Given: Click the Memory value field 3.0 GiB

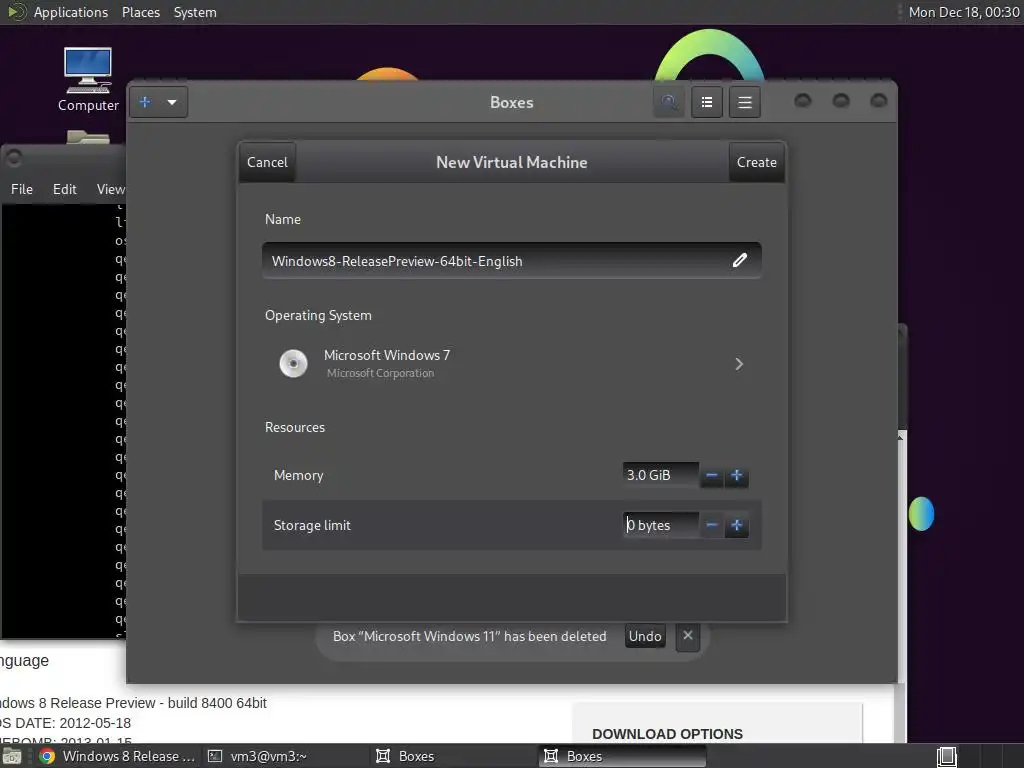Looking at the screenshot, I should (x=660, y=475).
